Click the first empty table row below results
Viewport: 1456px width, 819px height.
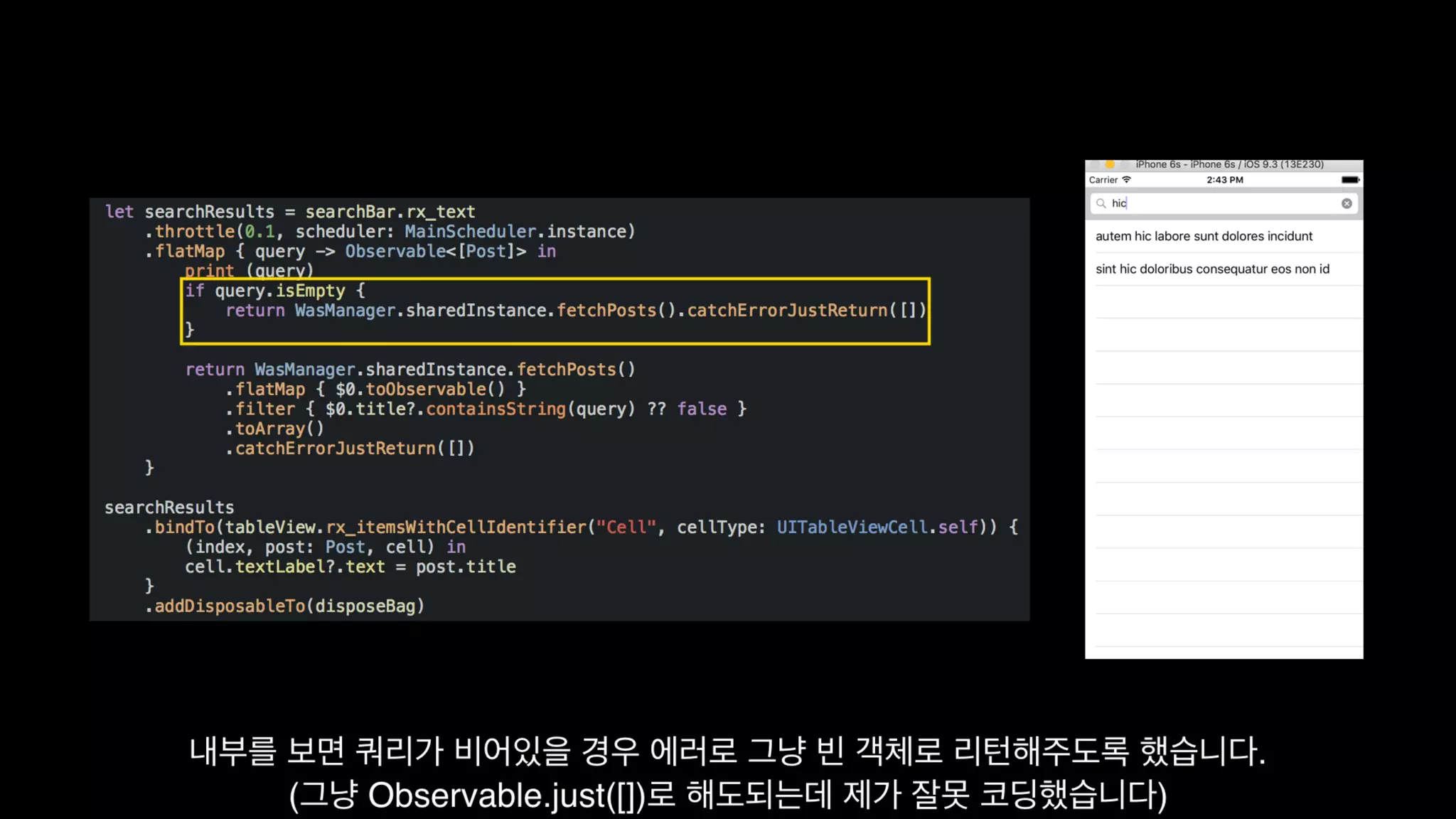pos(1223,302)
